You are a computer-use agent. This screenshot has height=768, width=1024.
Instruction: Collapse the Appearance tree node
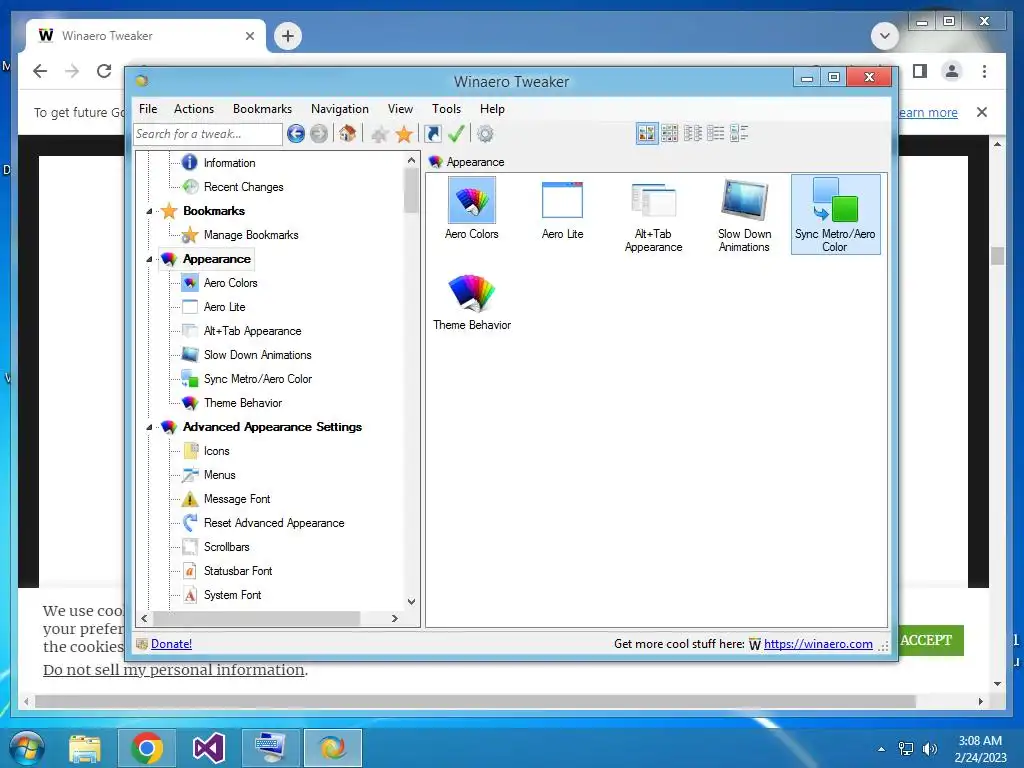coord(150,259)
